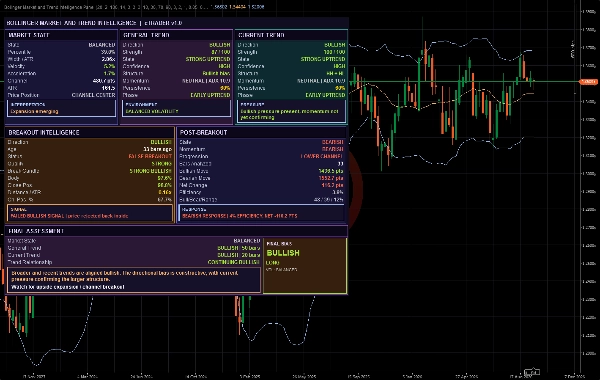Viewport: 600px width, 380px height.
Task: Click '33 bars ago' breakout age value
Action: (157, 149)
